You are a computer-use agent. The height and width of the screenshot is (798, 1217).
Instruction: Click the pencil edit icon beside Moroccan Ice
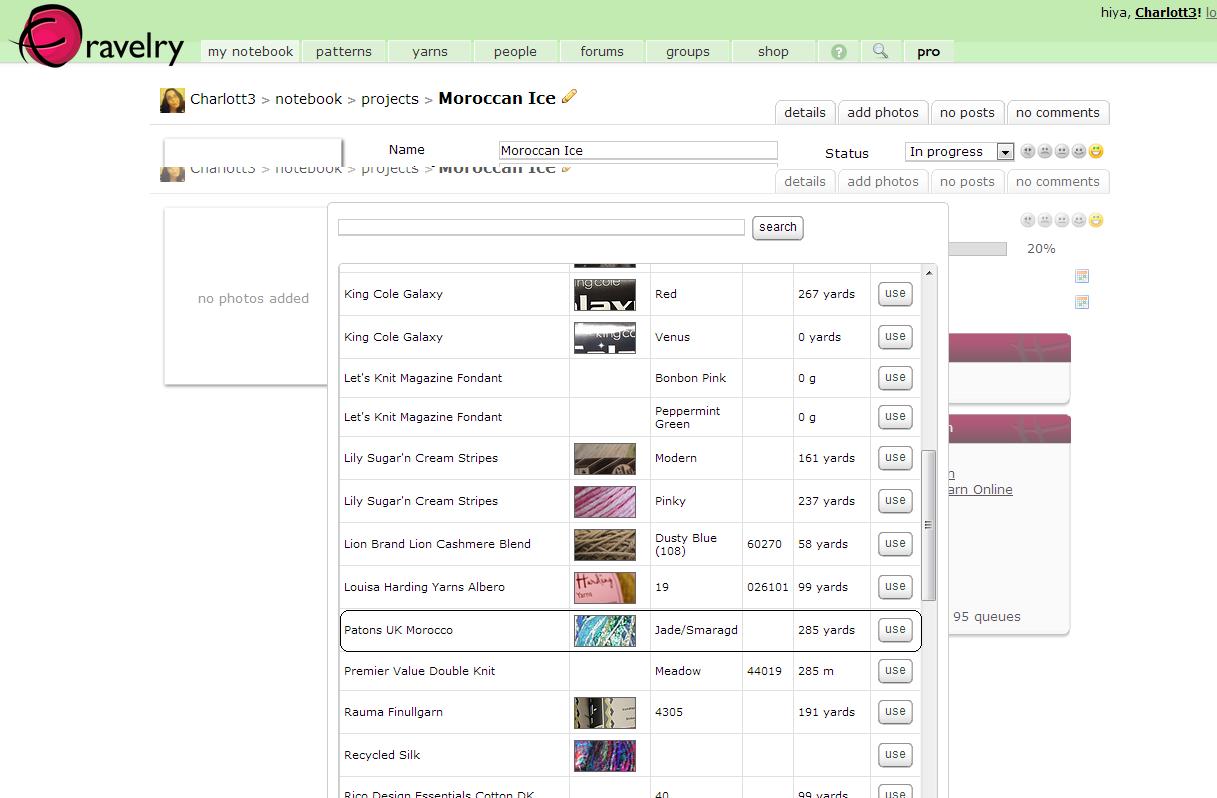(x=570, y=96)
